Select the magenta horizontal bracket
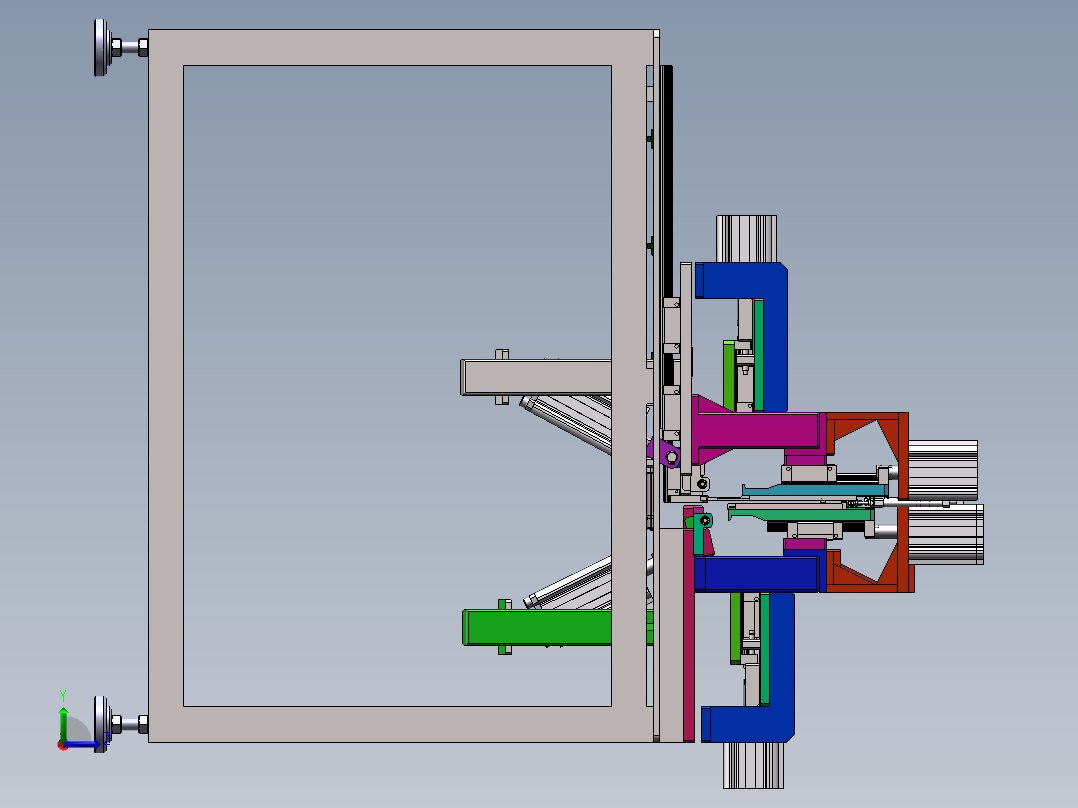Image resolution: width=1078 pixels, height=808 pixels. (x=756, y=430)
